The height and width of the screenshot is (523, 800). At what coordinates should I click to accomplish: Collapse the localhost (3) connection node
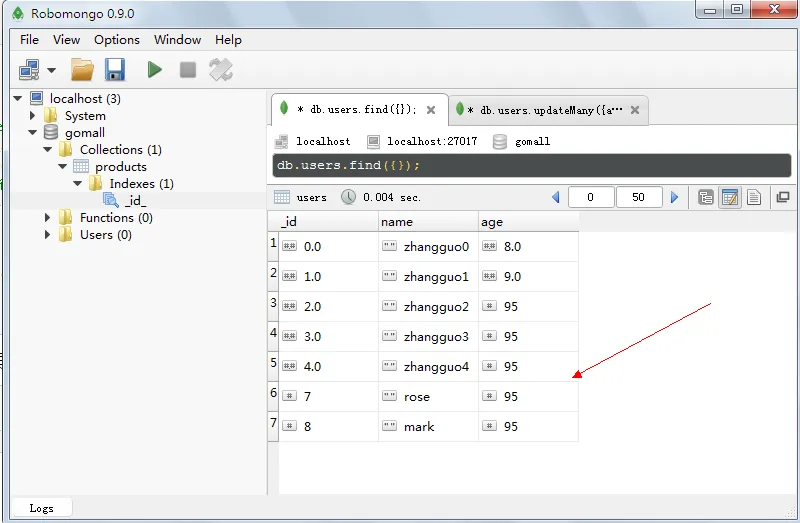pos(18,98)
